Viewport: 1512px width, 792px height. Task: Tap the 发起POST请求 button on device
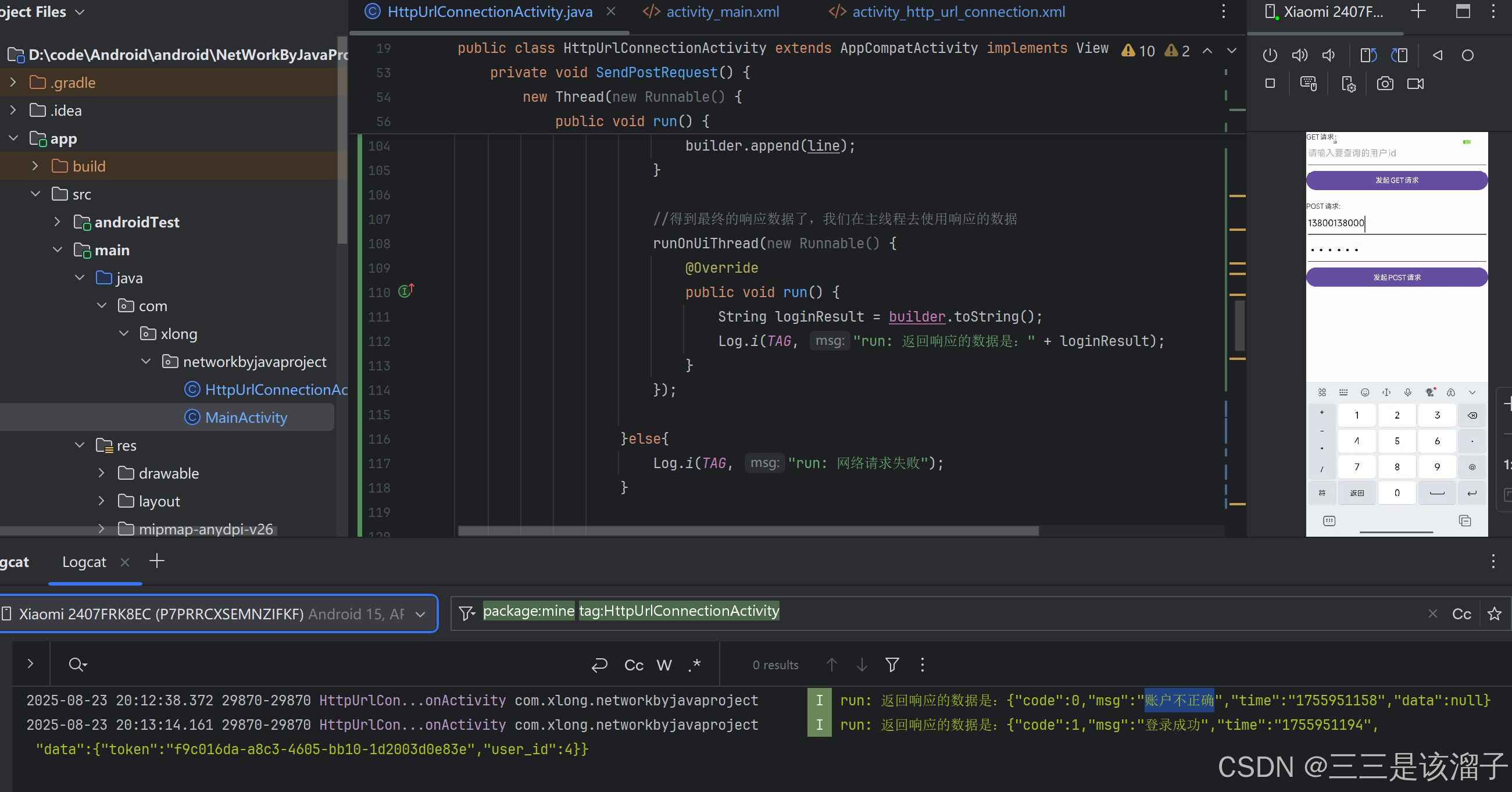(1396, 277)
